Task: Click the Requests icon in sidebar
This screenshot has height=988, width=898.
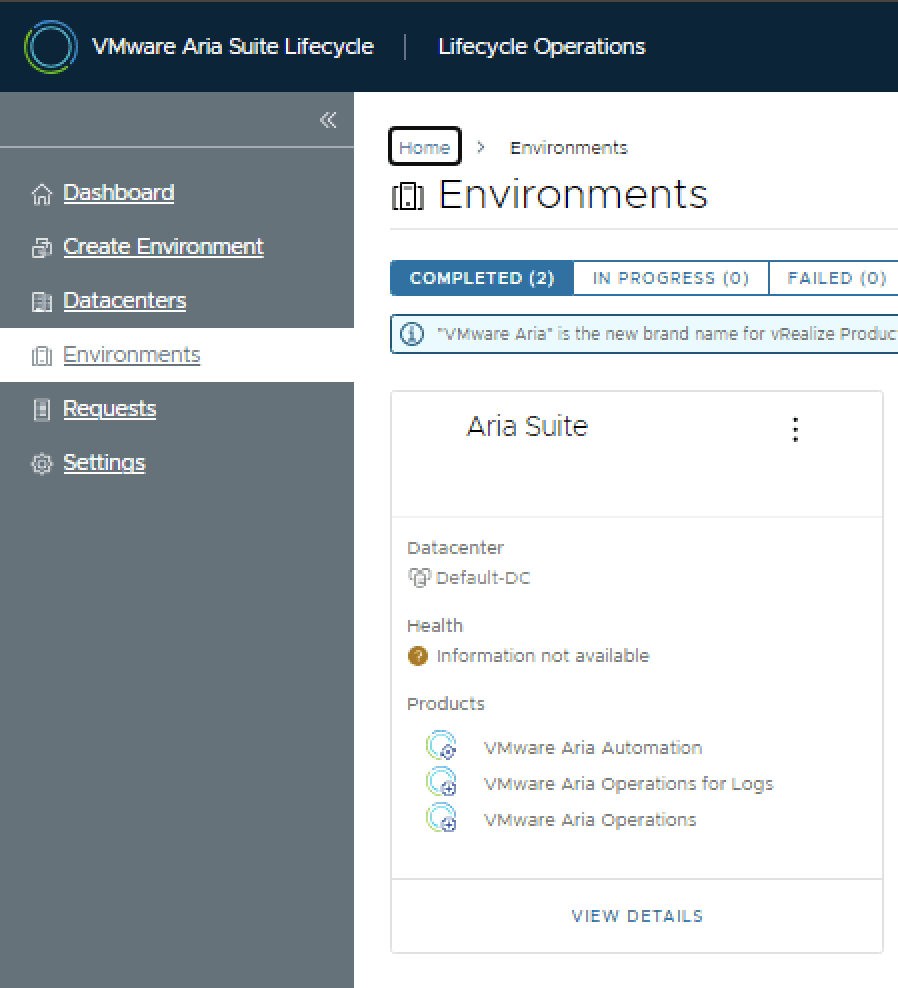Action: (41, 409)
